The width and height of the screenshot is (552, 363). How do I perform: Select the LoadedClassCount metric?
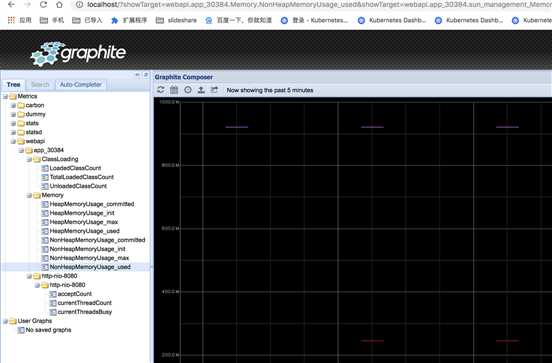[x=75, y=168]
